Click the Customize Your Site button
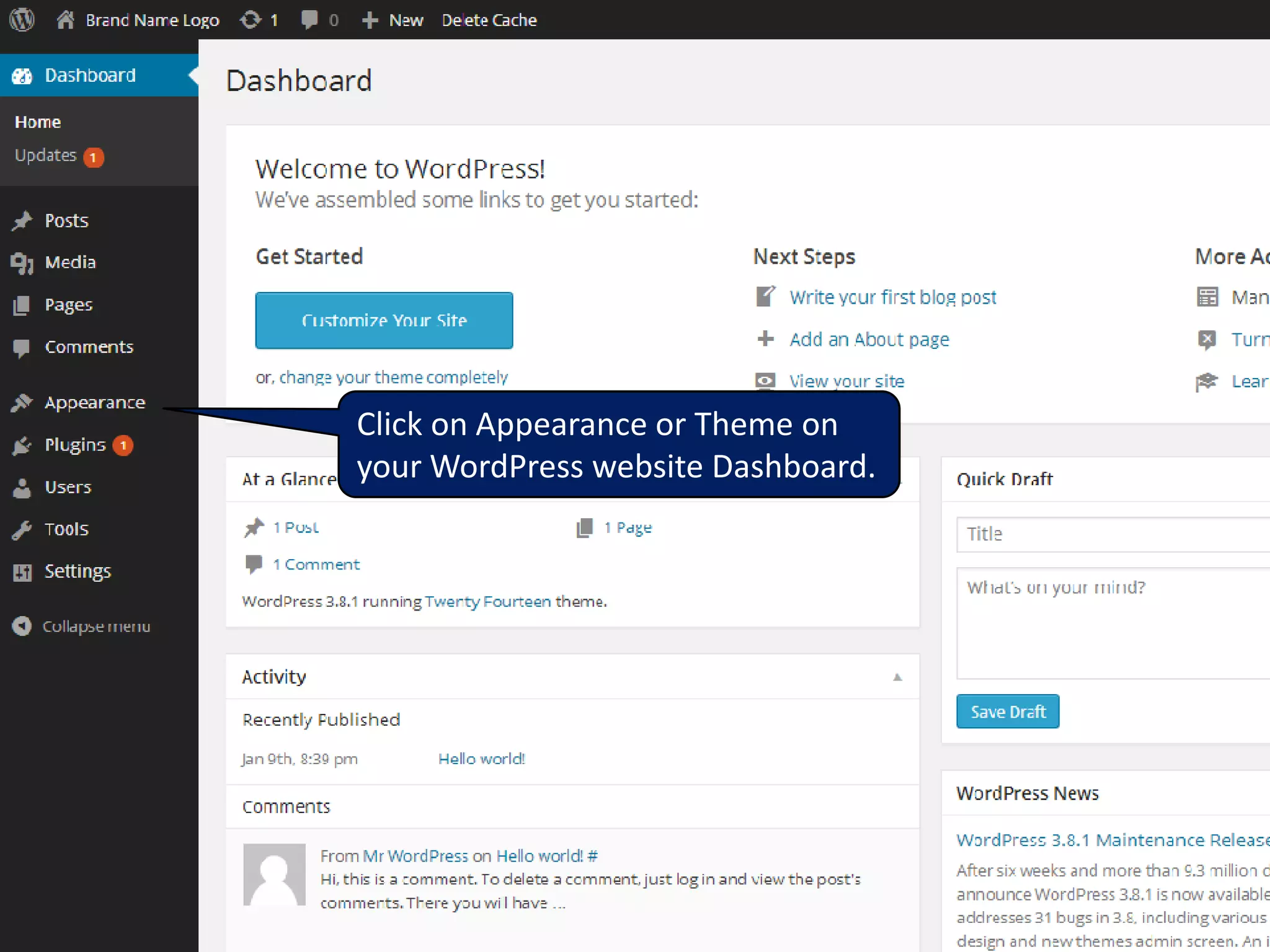The width and height of the screenshot is (1270, 952). coord(384,320)
